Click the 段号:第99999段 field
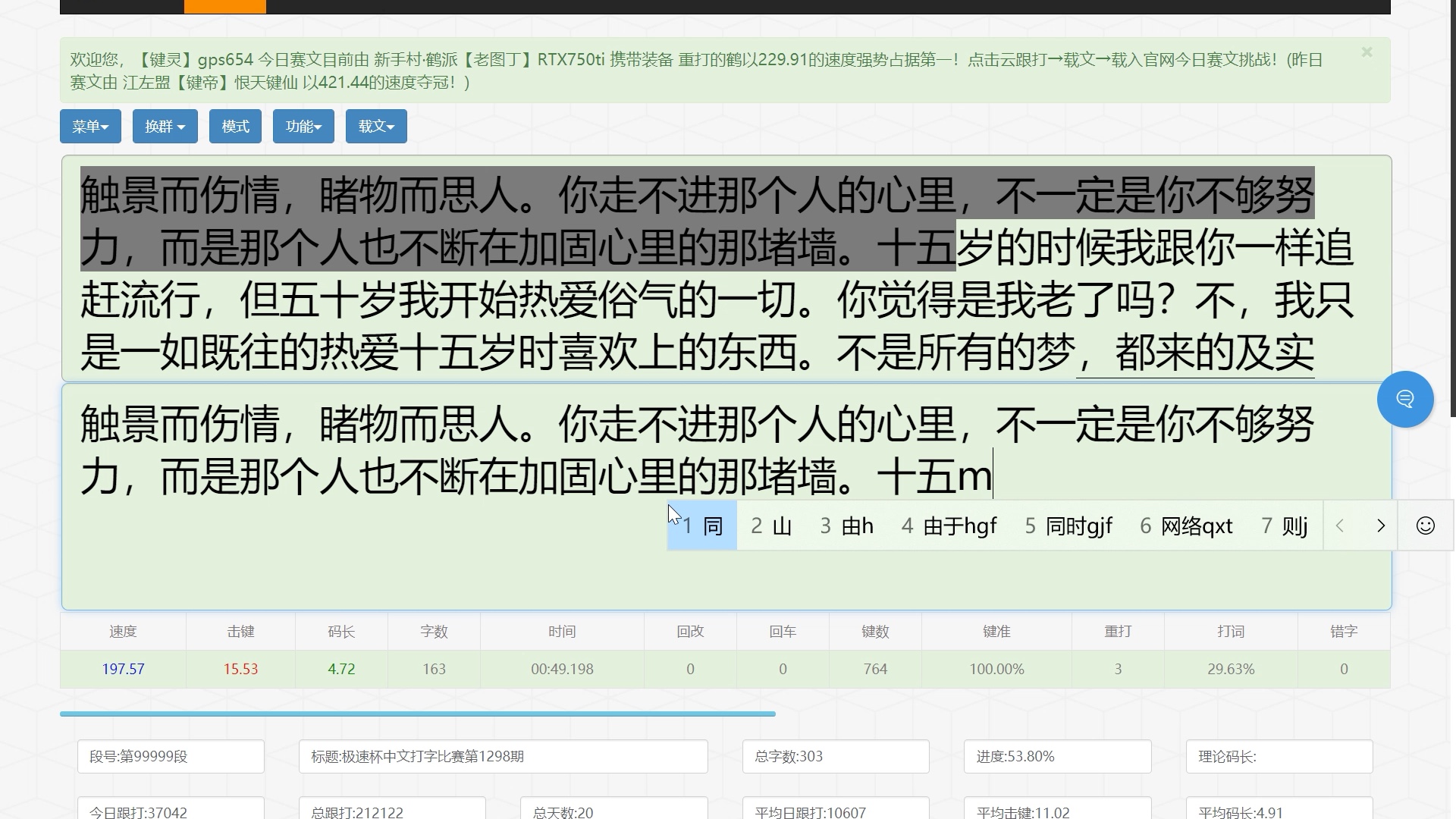This screenshot has width=1456, height=819. pyautogui.click(x=171, y=756)
